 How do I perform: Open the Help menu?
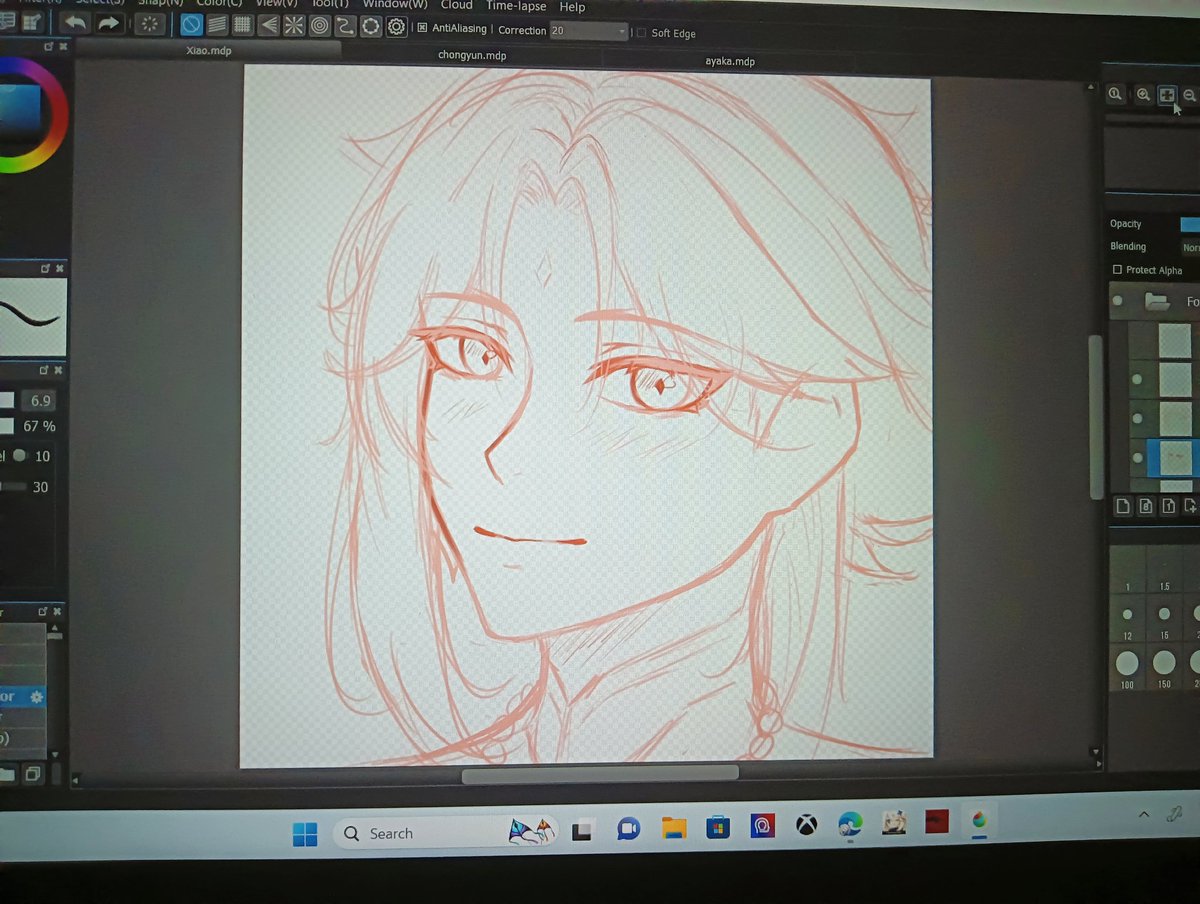572,7
